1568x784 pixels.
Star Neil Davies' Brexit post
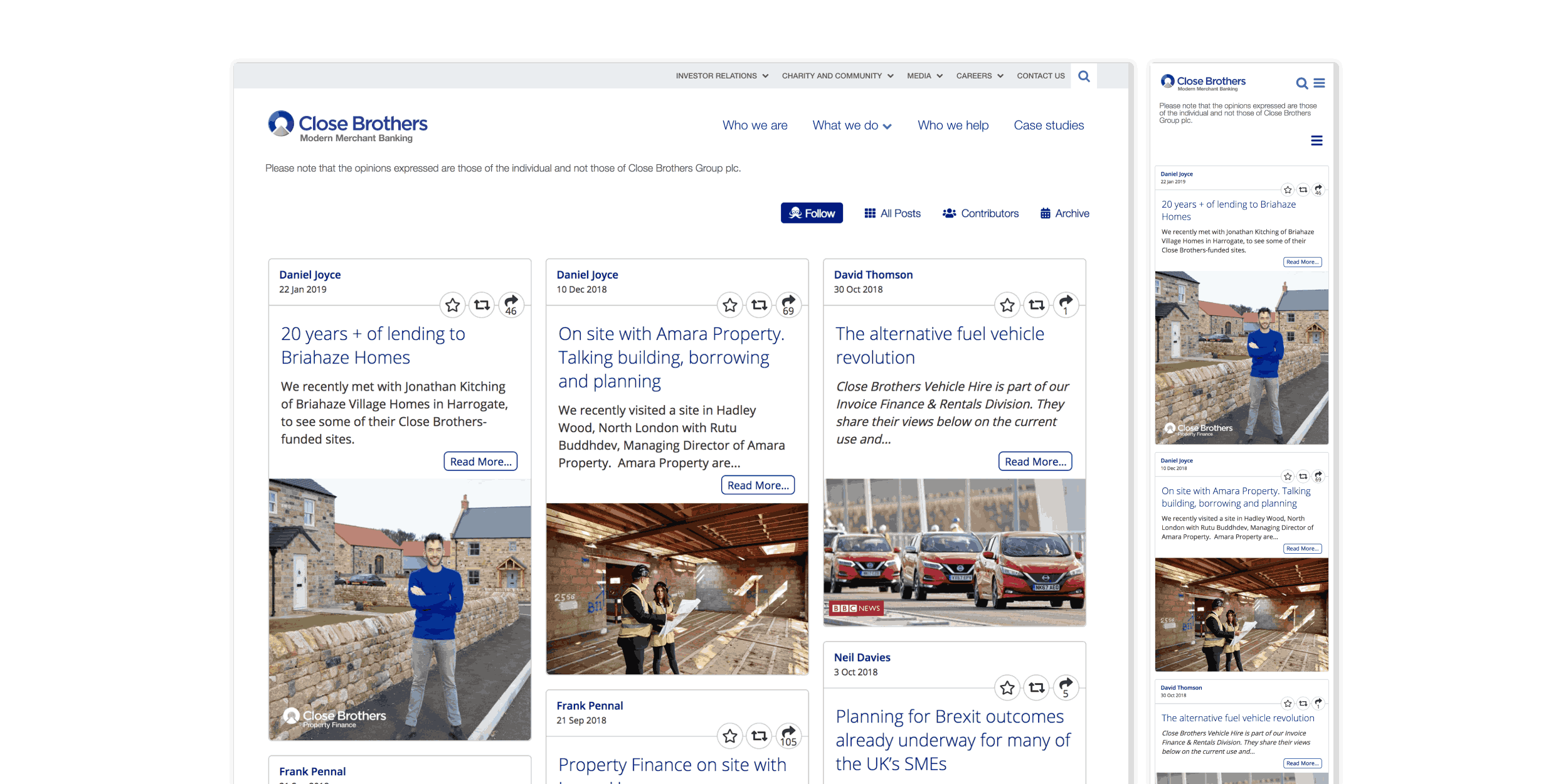point(1007,688)
